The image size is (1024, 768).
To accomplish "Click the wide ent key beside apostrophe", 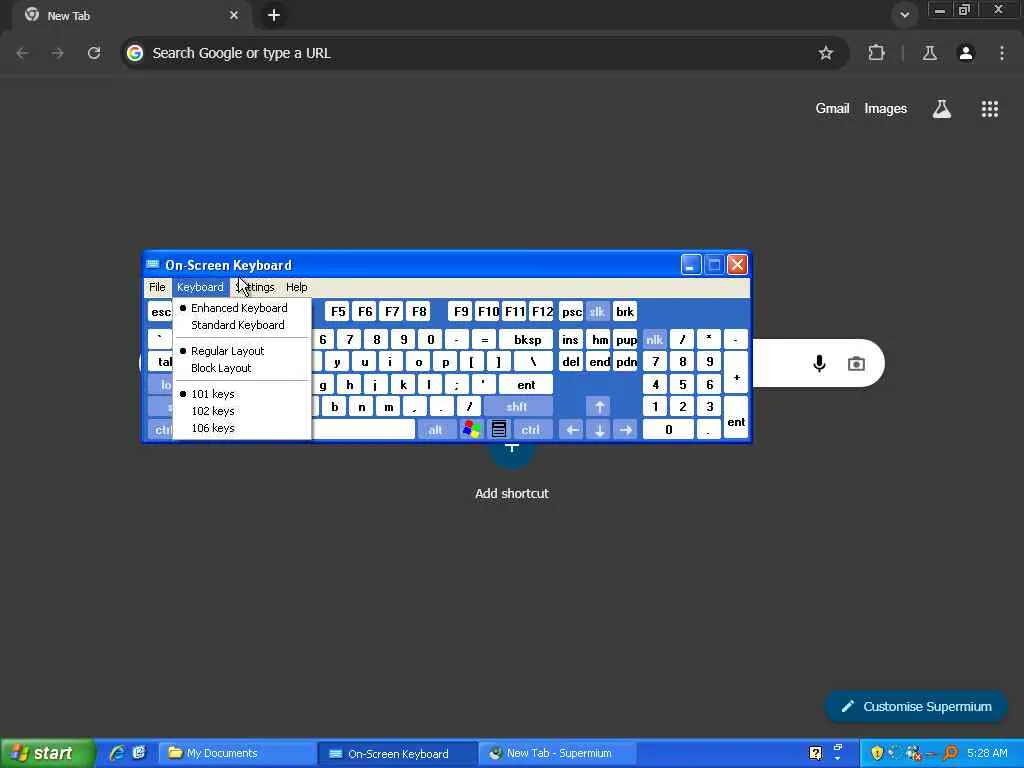I will [526, 385].
